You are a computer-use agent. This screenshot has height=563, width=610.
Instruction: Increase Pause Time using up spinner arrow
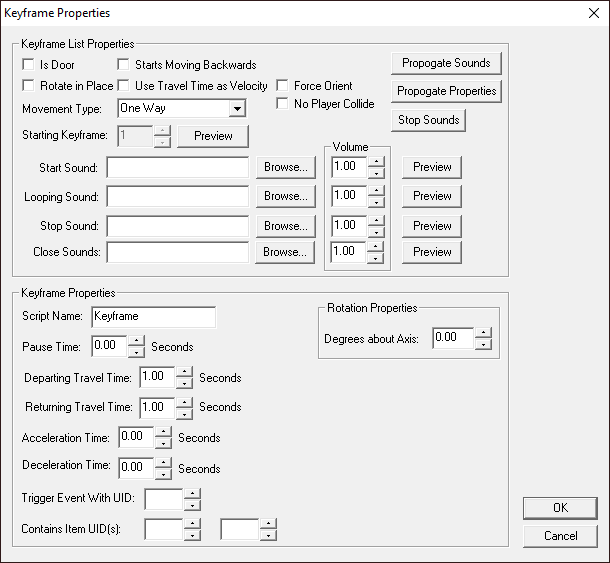[136, 341]
